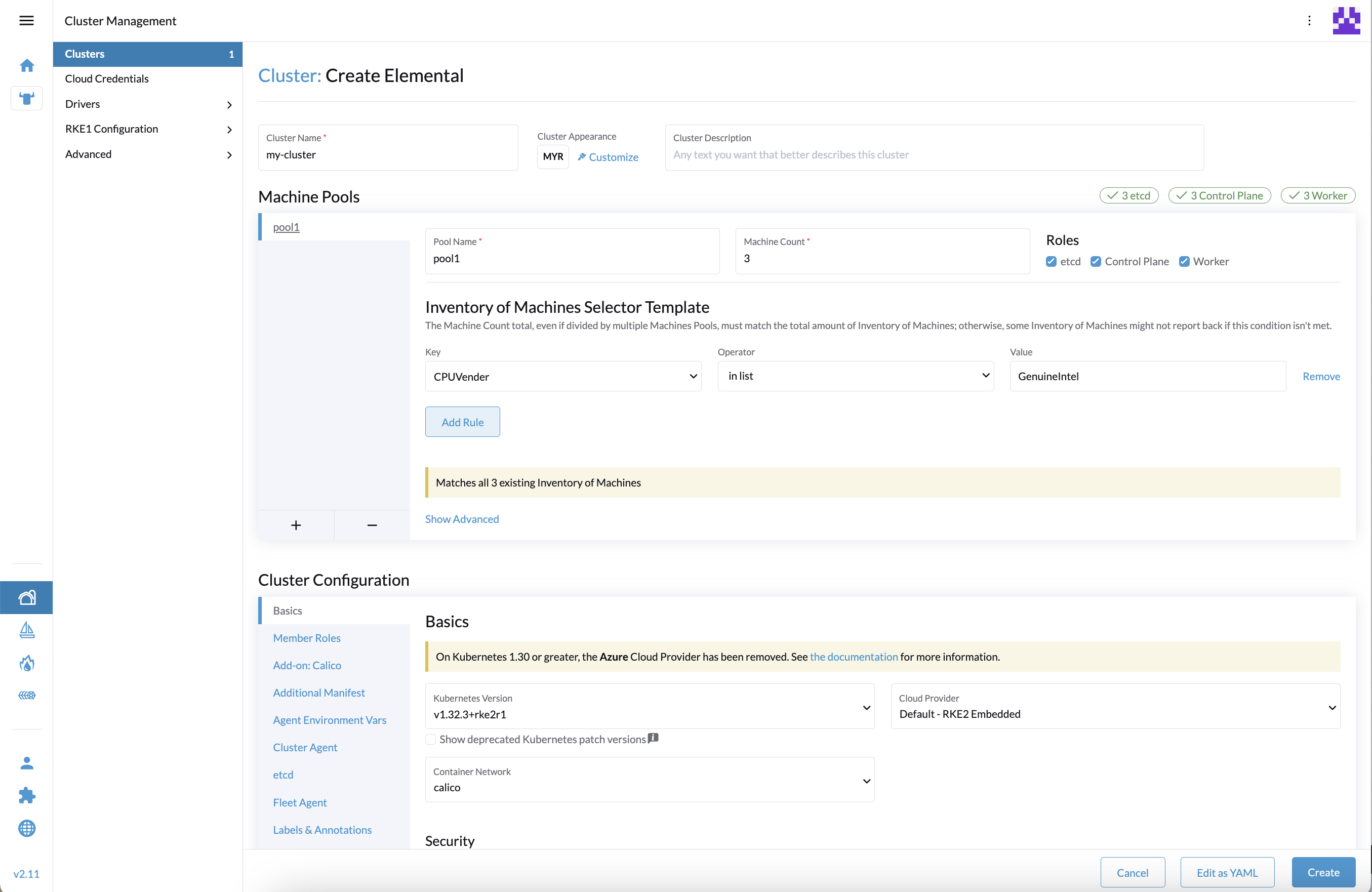Click the Users & Authentication person icon
Screen dimensions: 1372x892
[26, 763]
